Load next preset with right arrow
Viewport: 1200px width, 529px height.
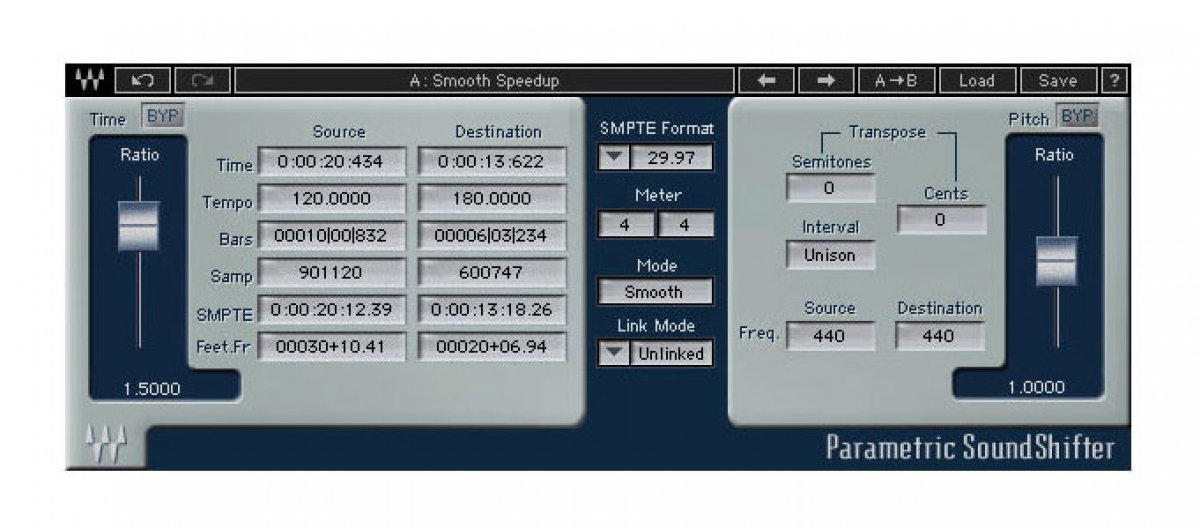(x=827, y=80)
